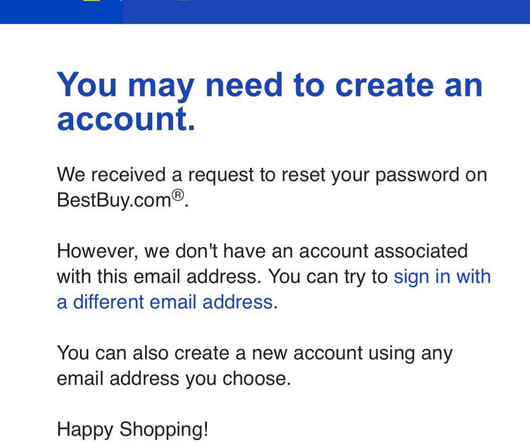This screenshot has width=530, height=442.
Task: Click the word 'password' in the first paragraph
Action: (417, 176)
